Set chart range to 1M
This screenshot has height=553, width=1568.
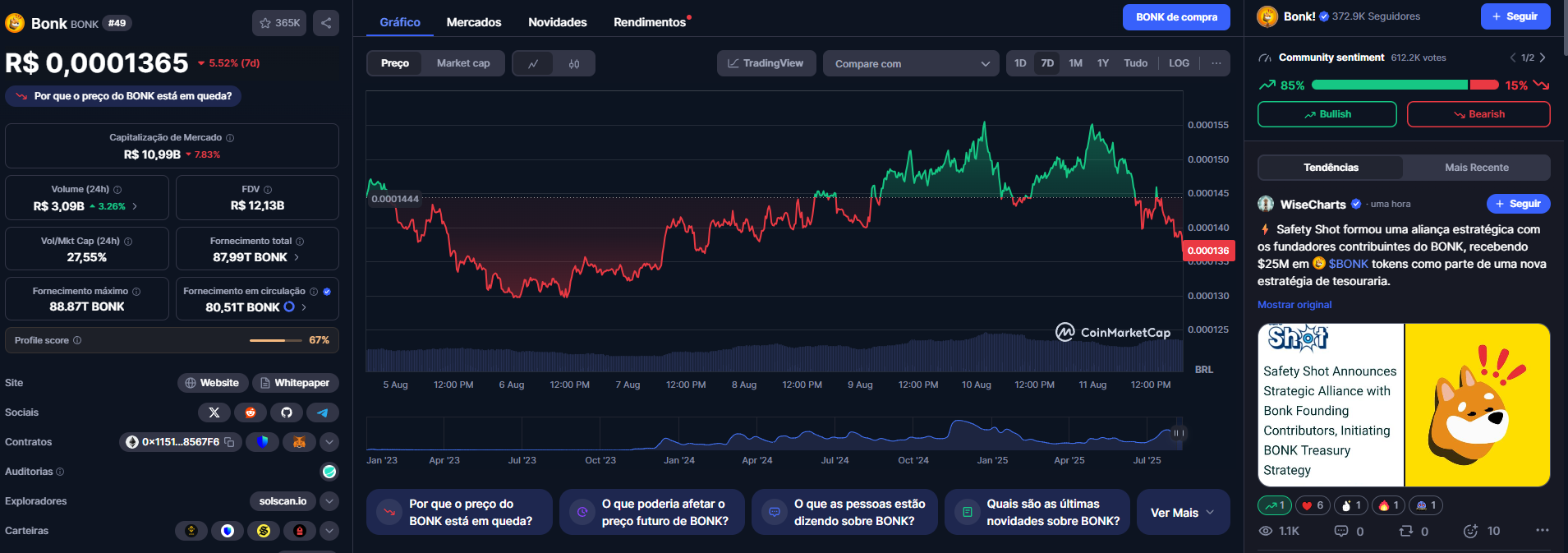(x=1075, y=63)
